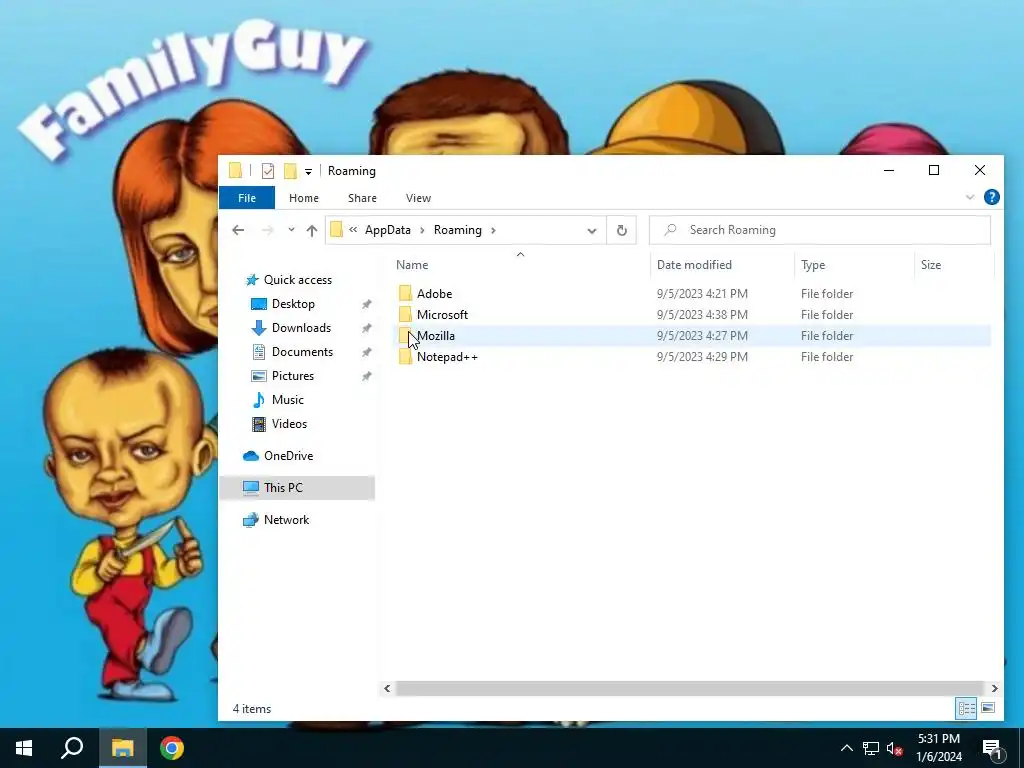Customize Quick Access Toolbar dropdown
Viewport: 1024px width, 768px height.
[x=308, y=172]
